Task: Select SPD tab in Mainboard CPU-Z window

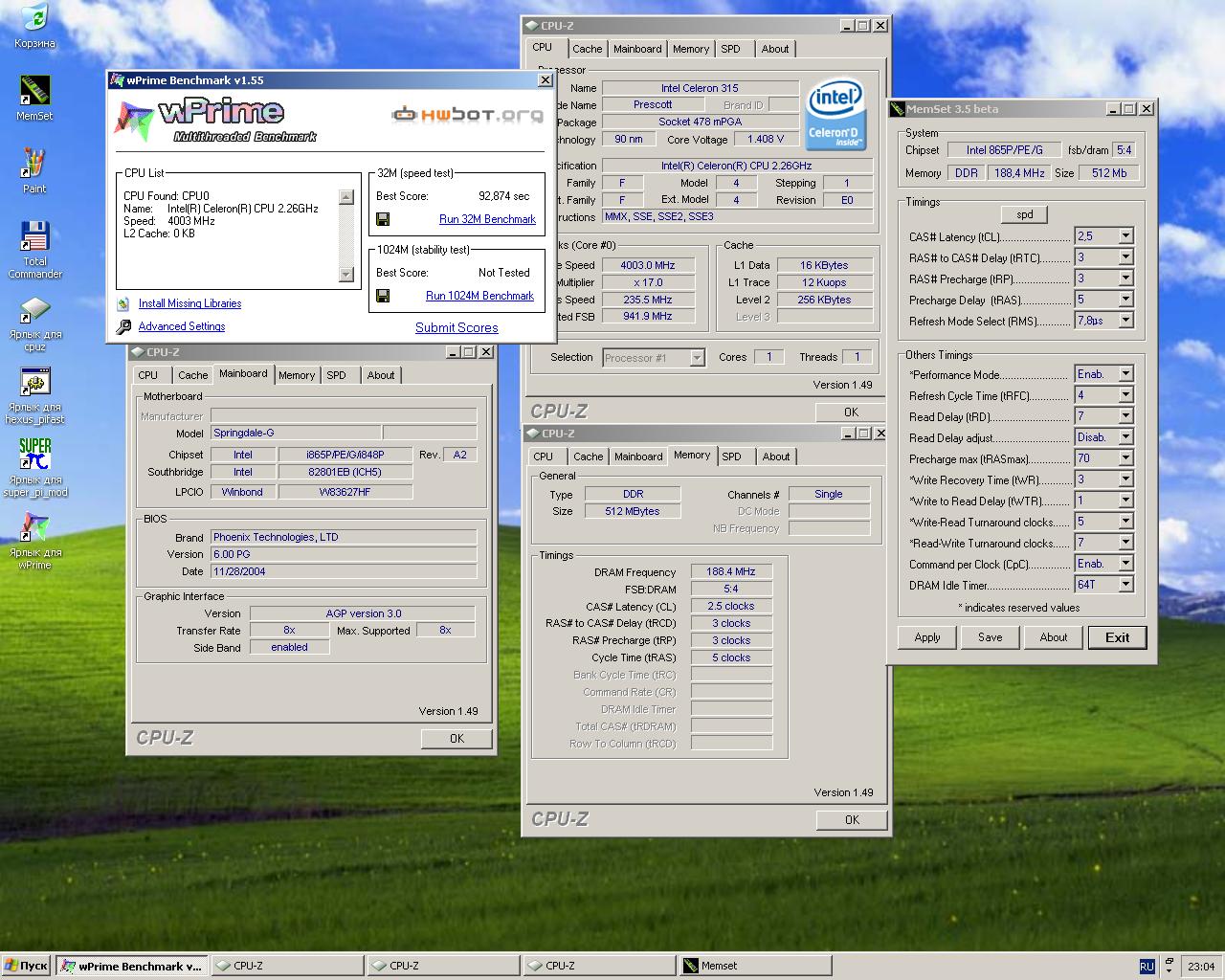Action: [x=336, y=375]
